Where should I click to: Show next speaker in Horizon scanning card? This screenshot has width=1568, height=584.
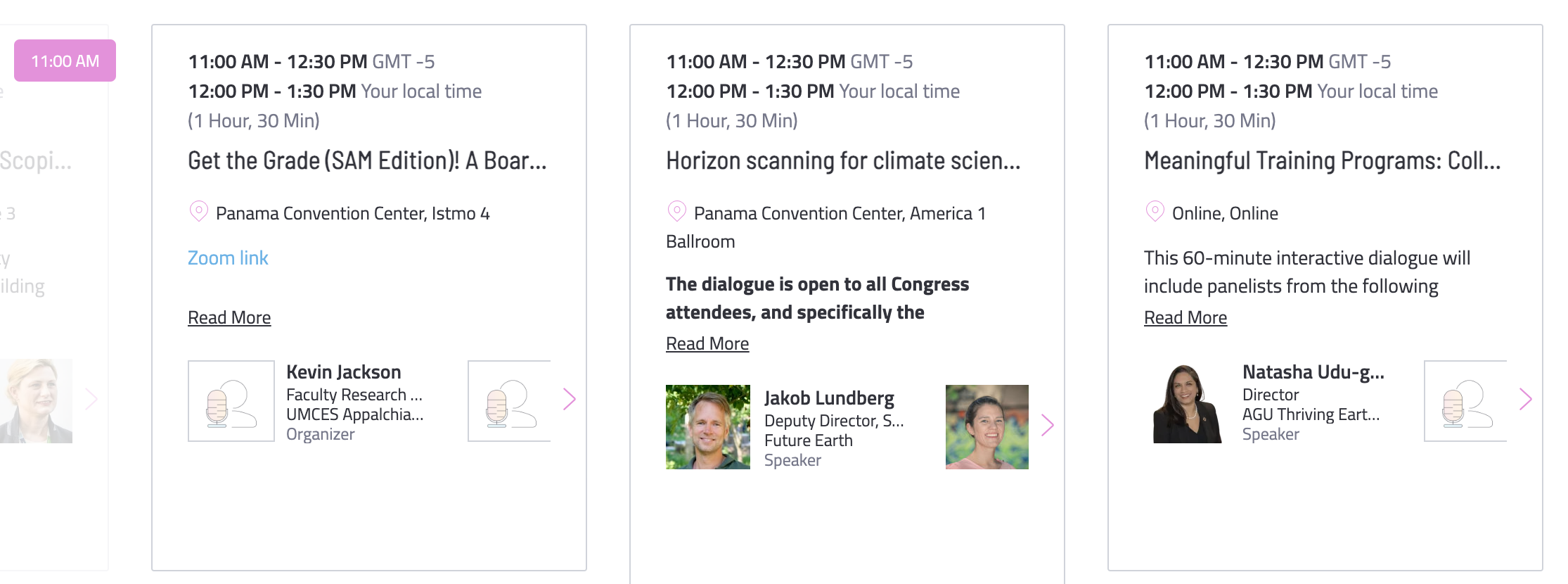(1048, 425)
